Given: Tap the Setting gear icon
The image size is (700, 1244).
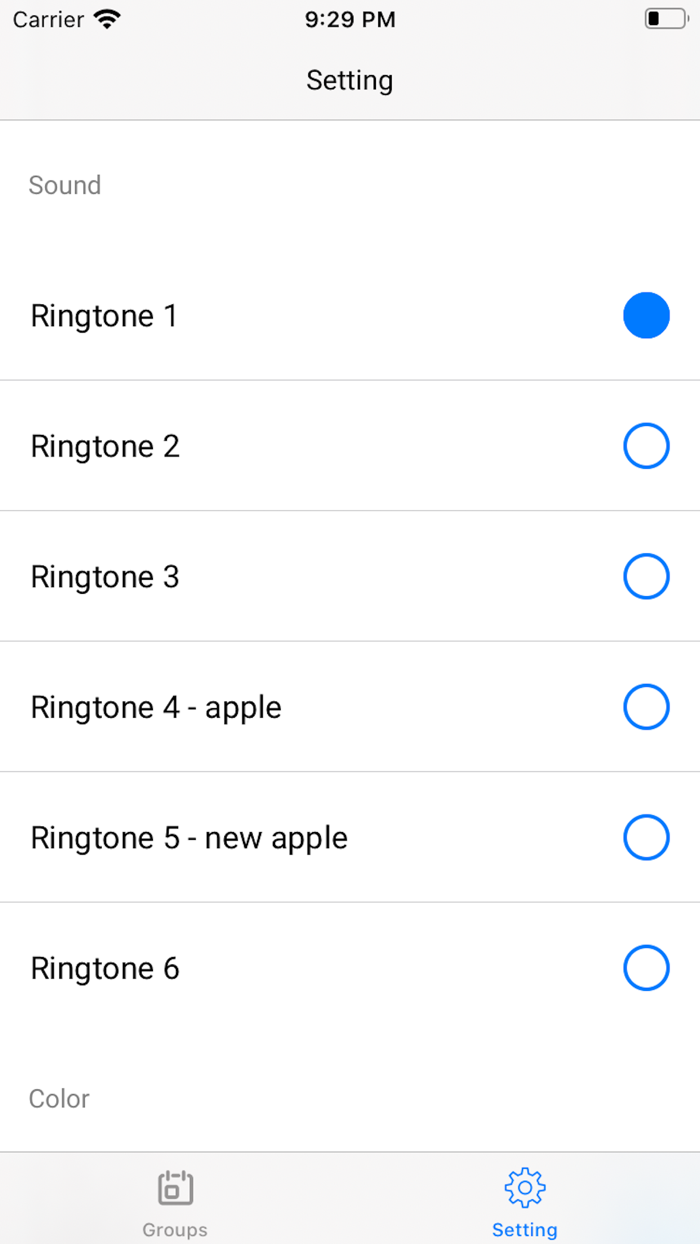Looking at the screenshot, I should click(524, 1188).
